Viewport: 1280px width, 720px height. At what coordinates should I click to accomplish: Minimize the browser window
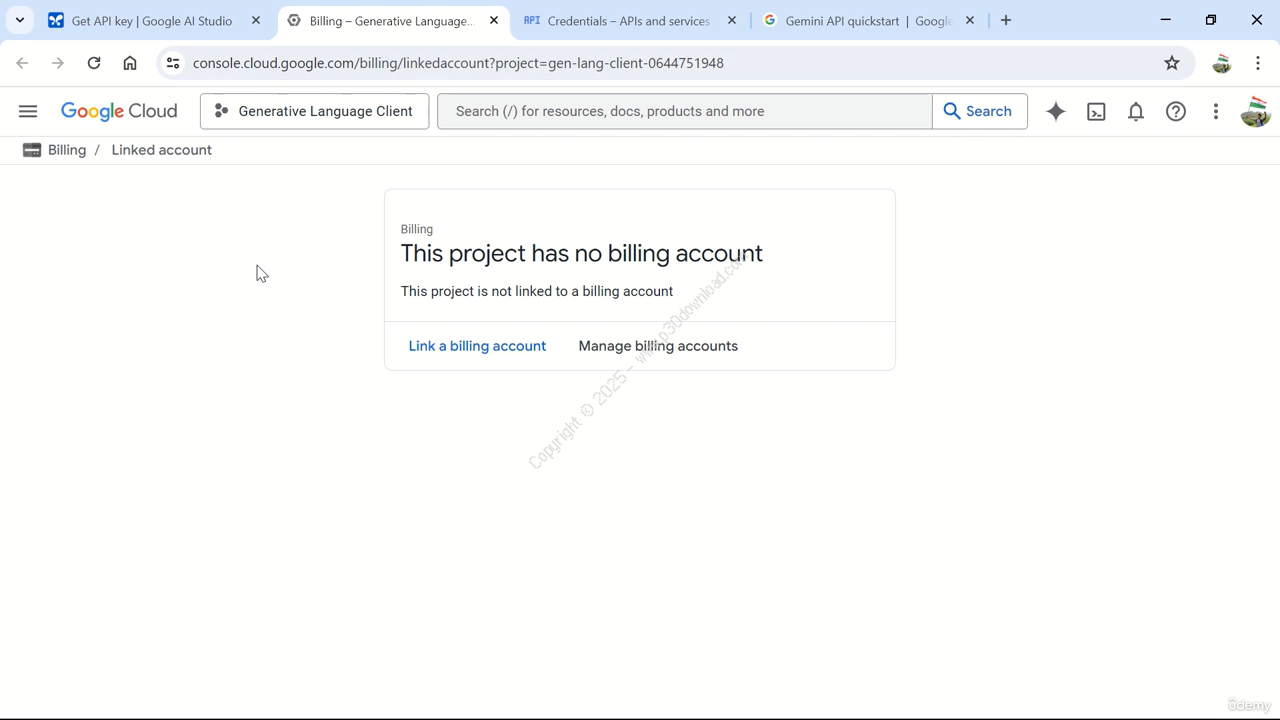coord(1166,20)
